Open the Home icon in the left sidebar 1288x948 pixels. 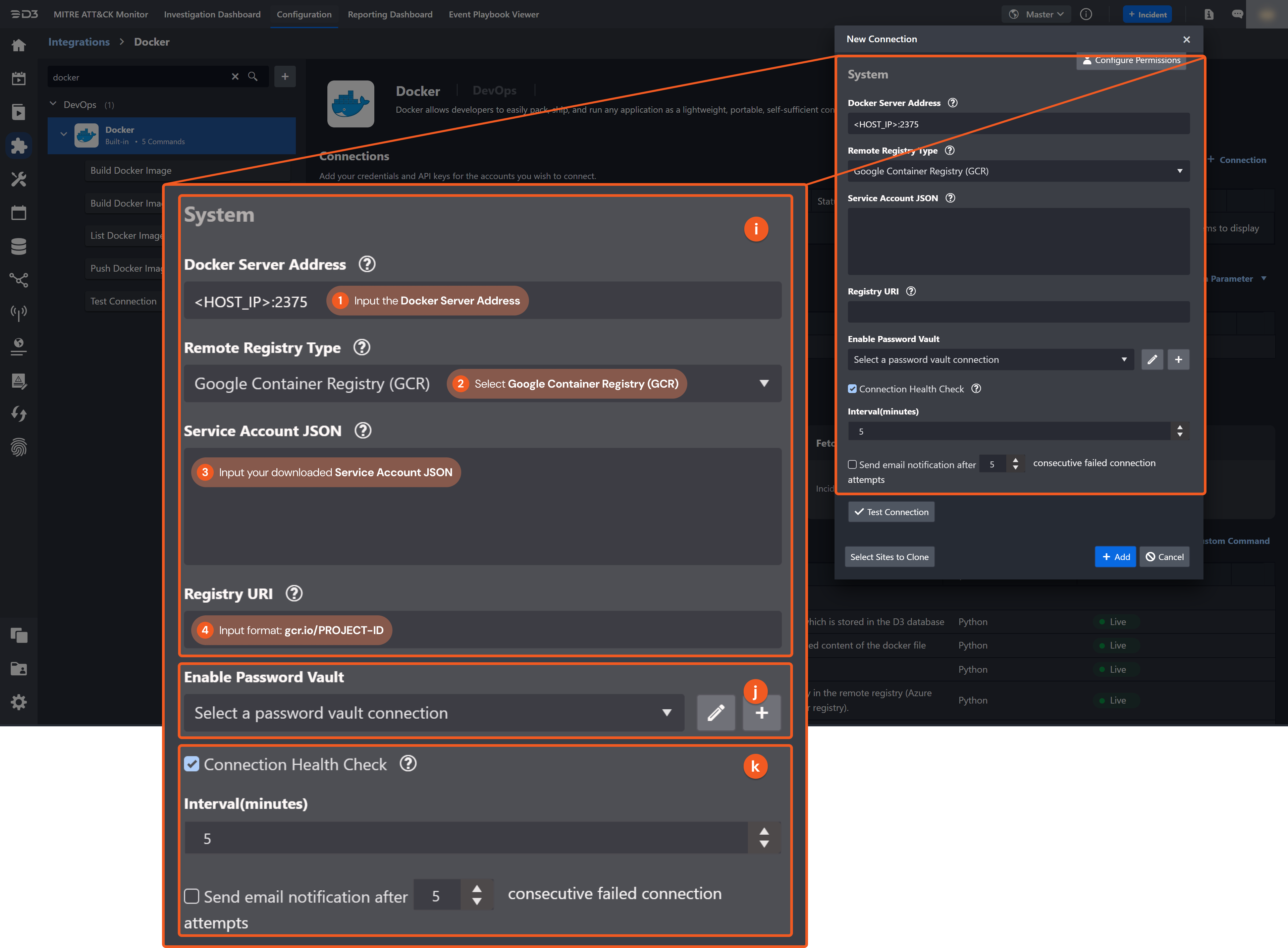point(19,45)
